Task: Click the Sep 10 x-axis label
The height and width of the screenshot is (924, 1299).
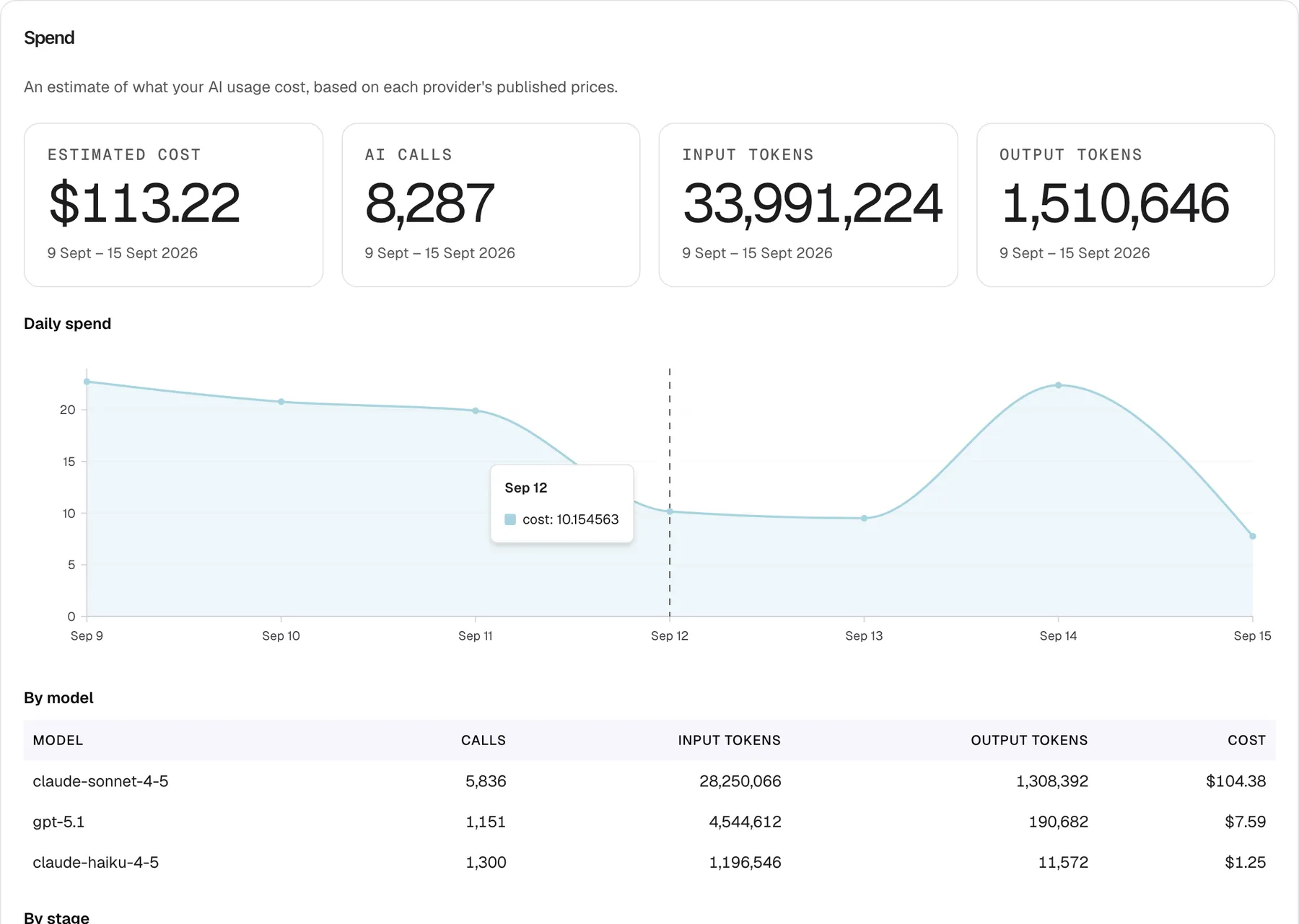Action: tap(281, 635)
